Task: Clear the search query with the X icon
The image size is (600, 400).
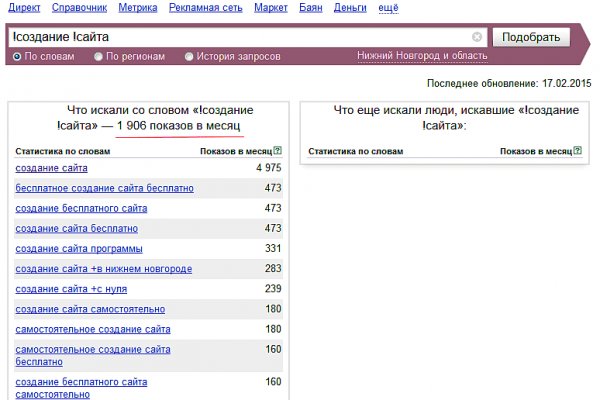Action: point(477,37)
